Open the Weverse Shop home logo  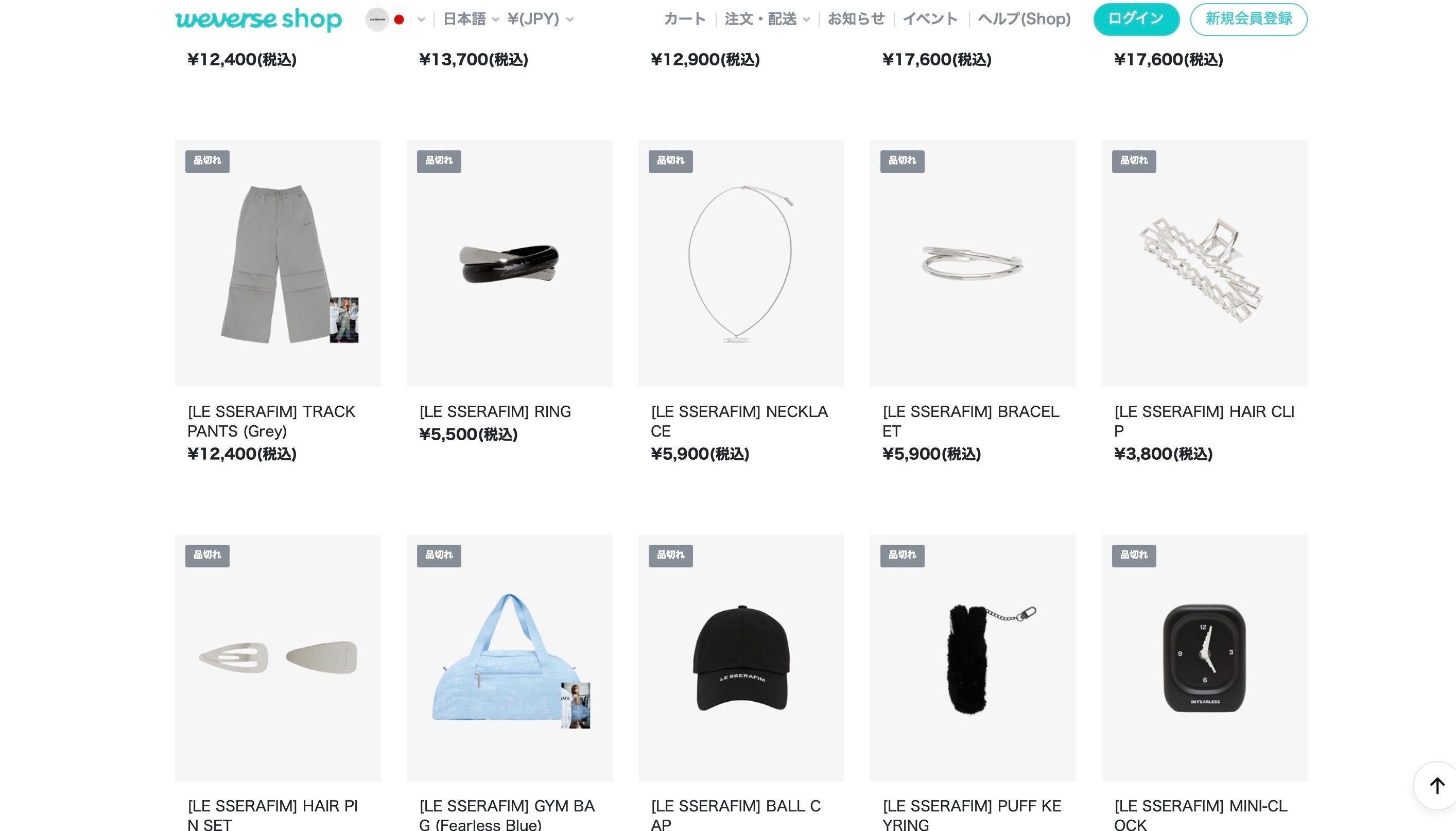click(258, 19)
